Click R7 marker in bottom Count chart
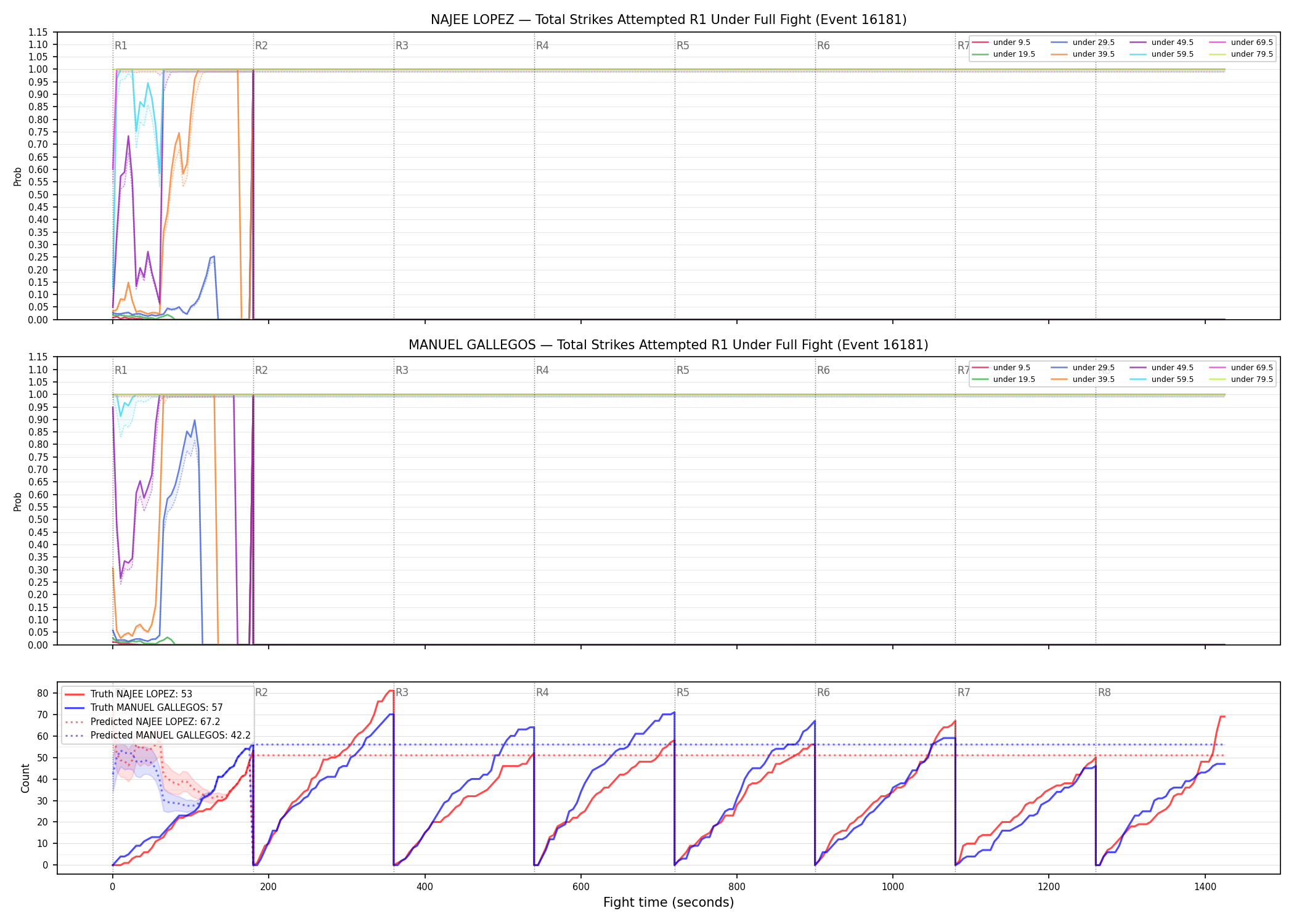 coord(964,692)
